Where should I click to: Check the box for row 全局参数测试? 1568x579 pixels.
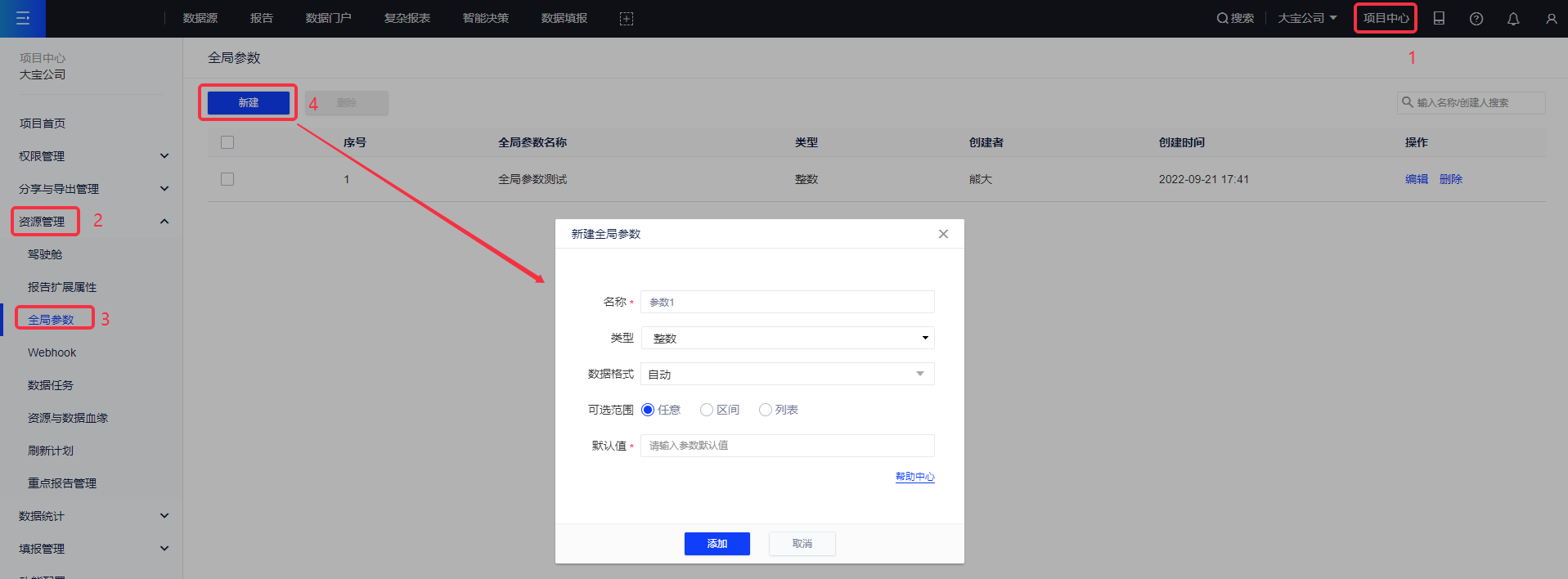(227, 179)
